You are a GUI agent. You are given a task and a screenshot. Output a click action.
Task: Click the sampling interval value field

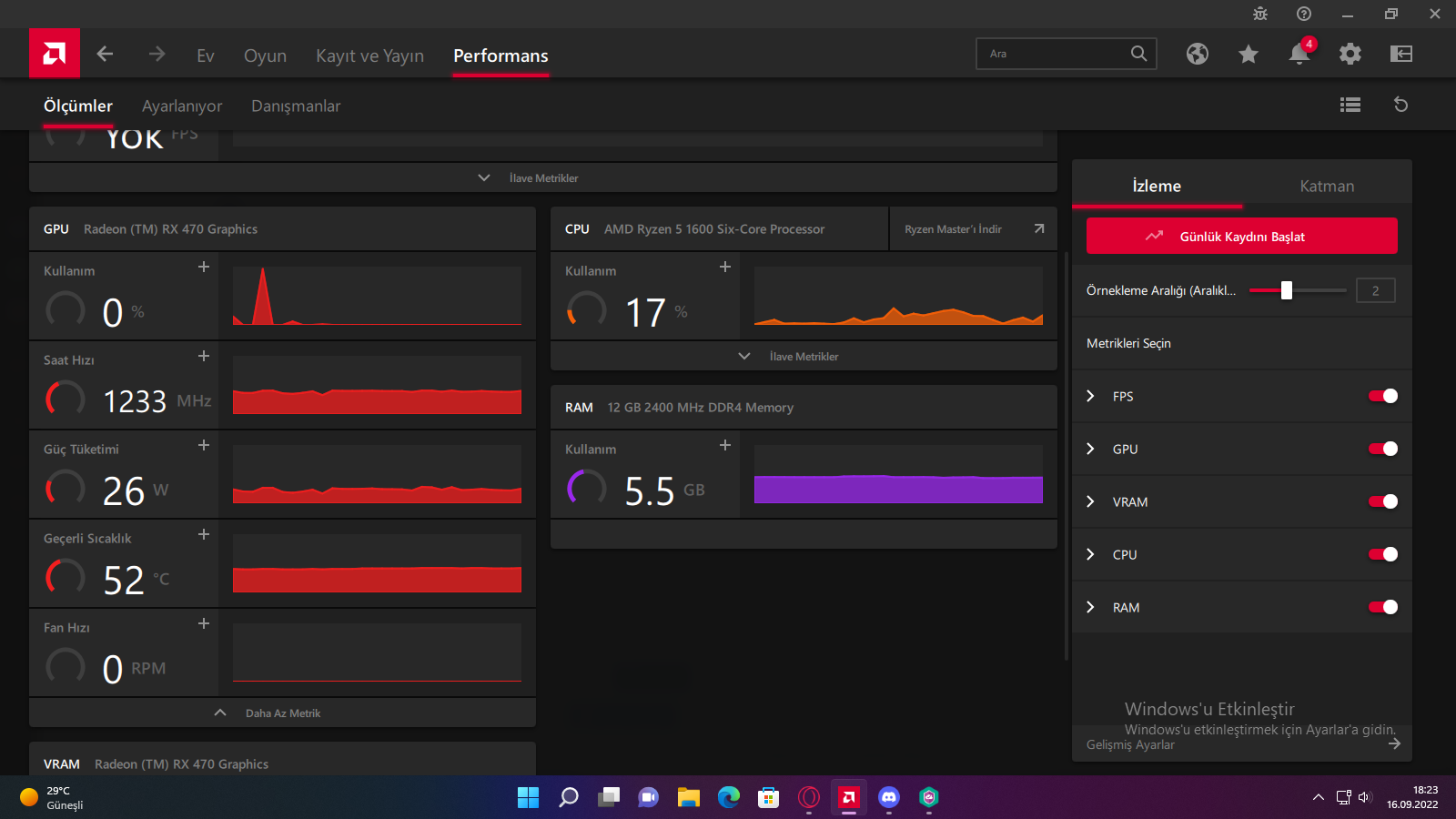click(x=1375, y=290)
